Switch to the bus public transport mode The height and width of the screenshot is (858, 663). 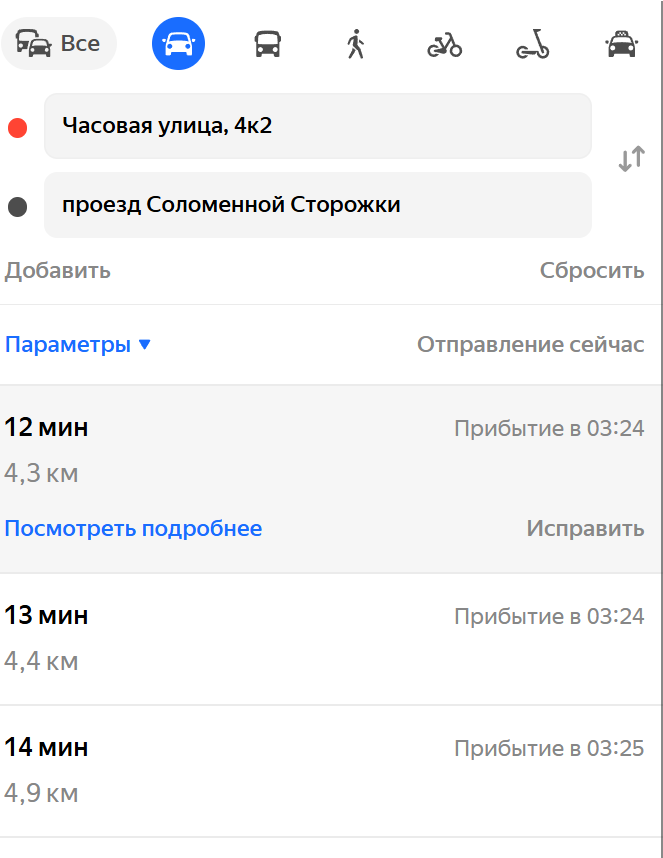point(267,44)
